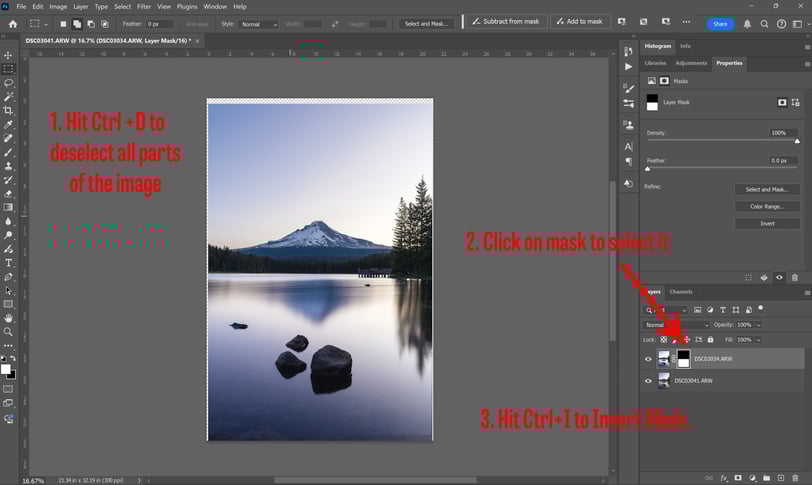Select the Clone Stamp tool

[8, 166]
